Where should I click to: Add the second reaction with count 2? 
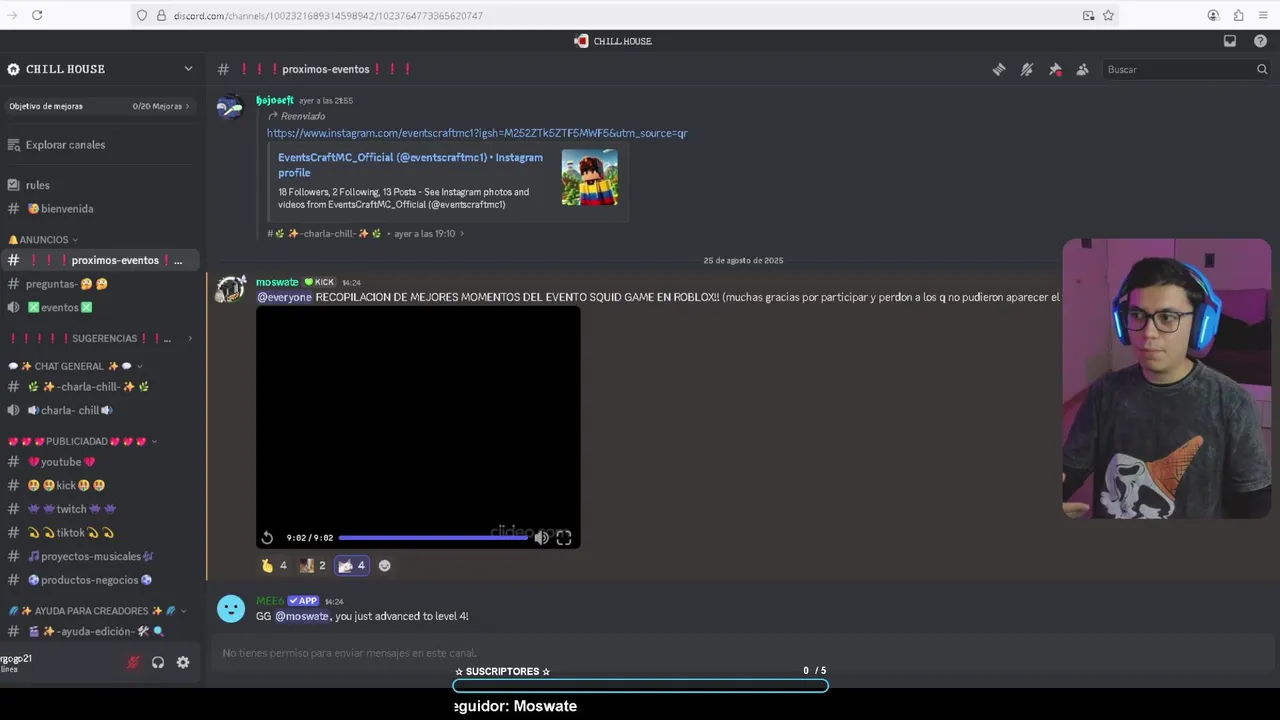313,566
